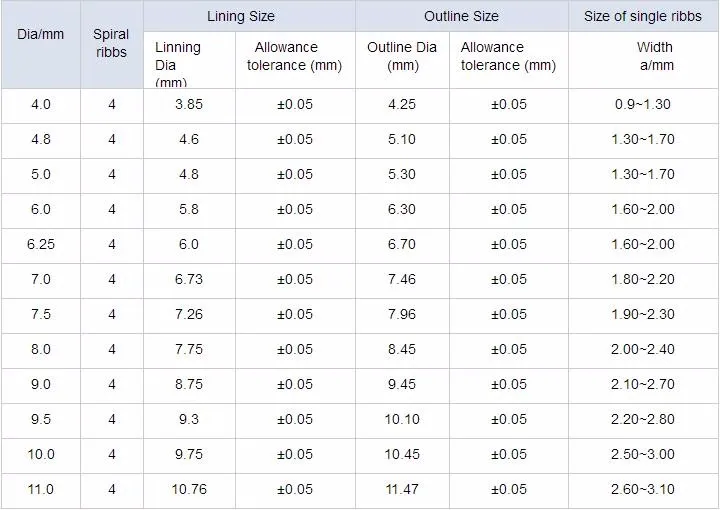
Task: Click the Dia/mm column header
Action: pos(41,34)
